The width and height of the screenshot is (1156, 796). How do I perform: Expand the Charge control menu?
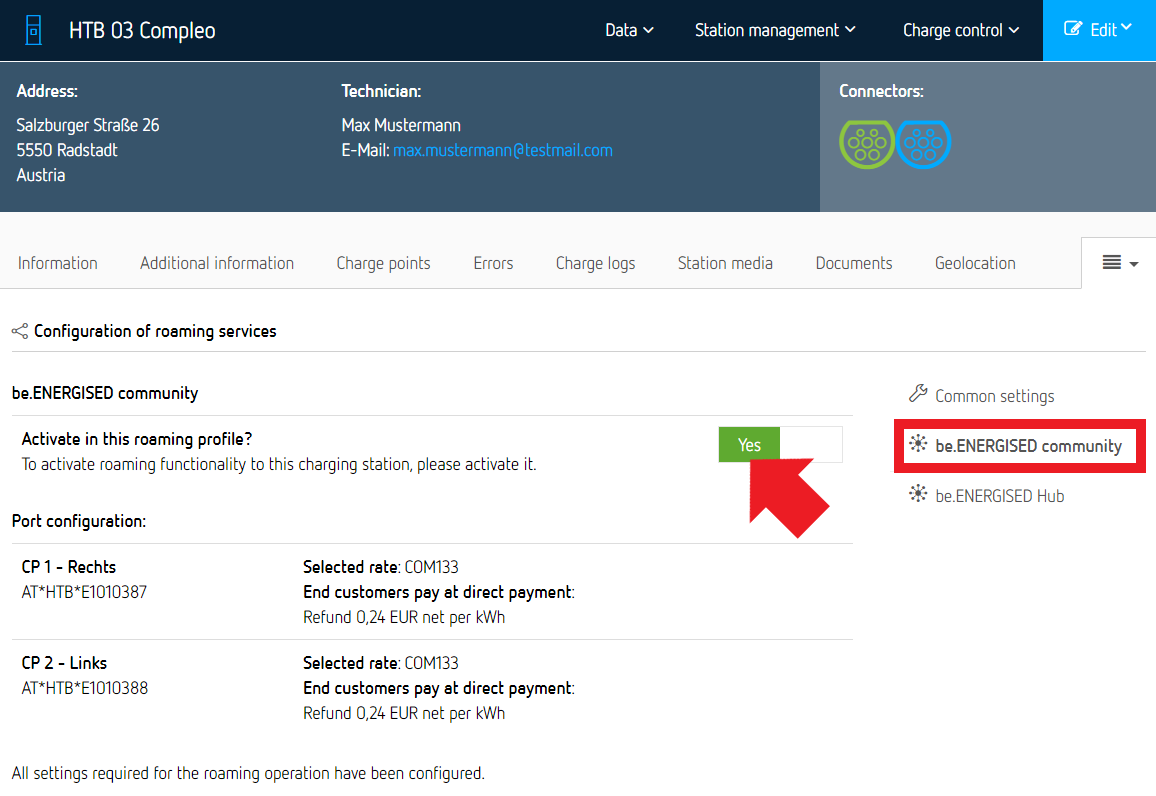click(x=960, y=30)
